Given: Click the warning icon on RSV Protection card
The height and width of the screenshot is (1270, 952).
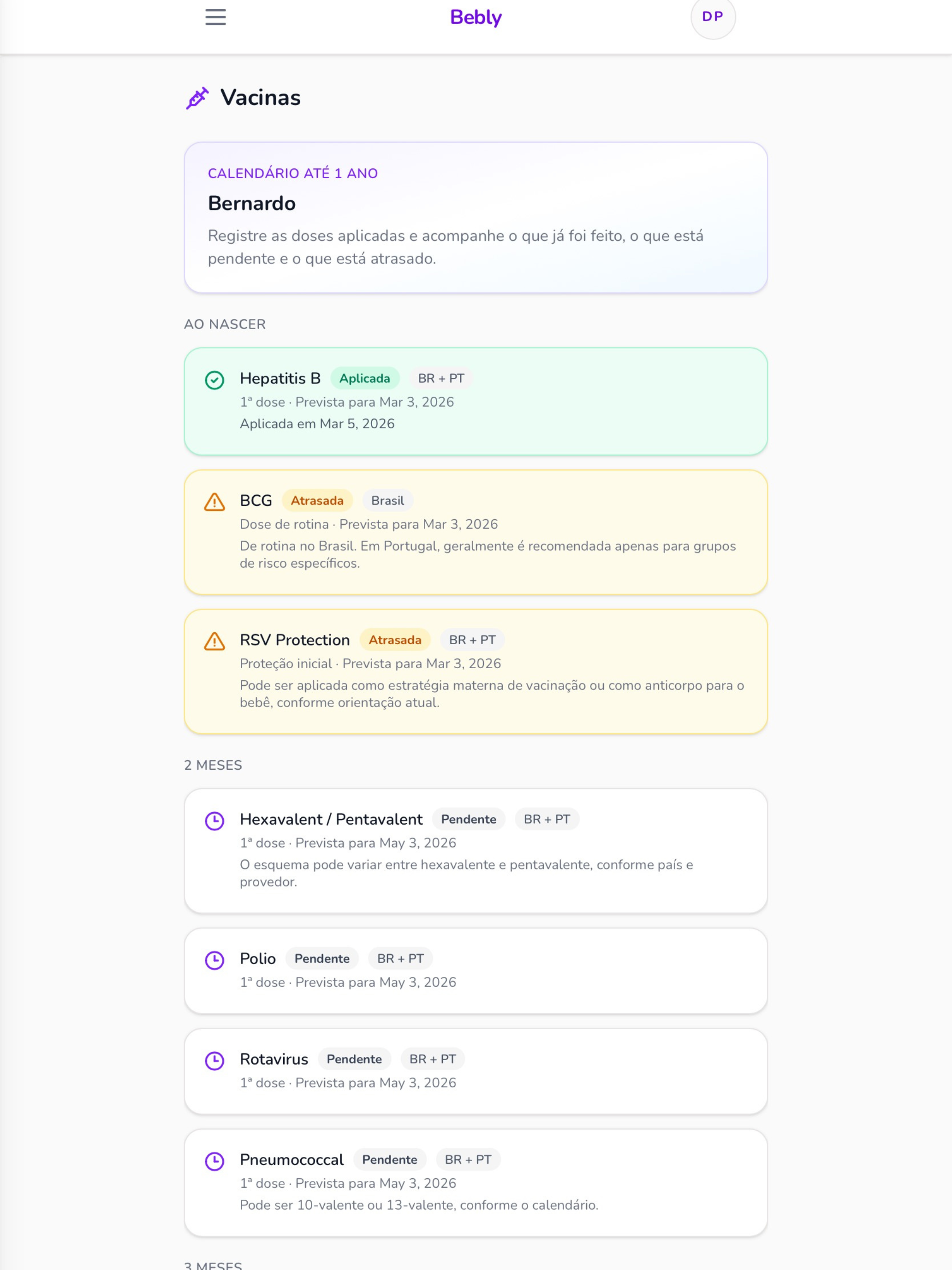Looking at the screenshot, I should point(214,641).
